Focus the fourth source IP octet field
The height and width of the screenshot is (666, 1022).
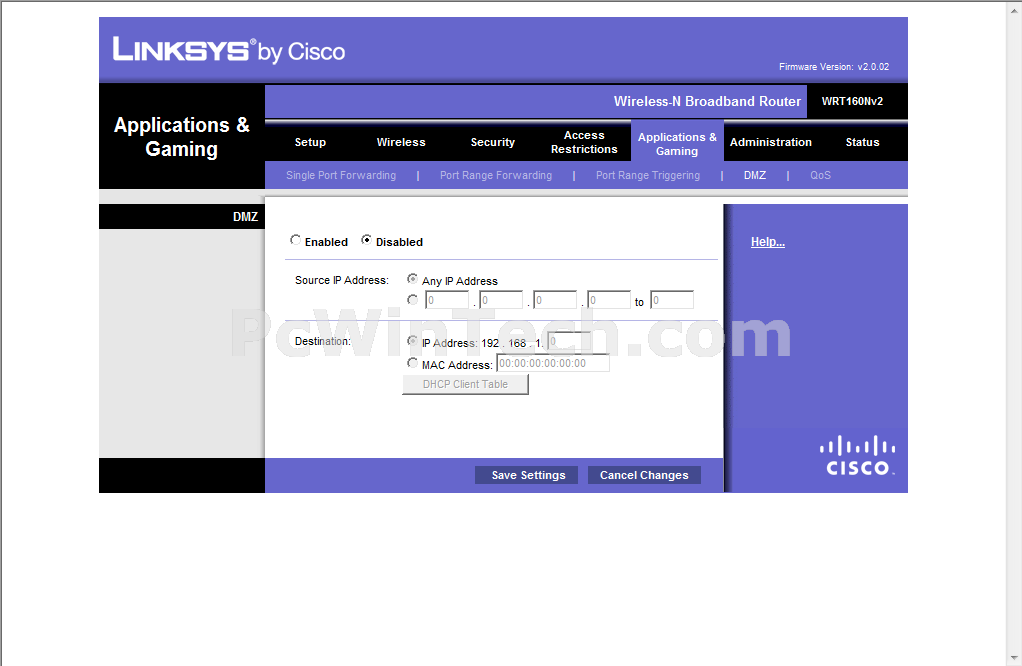pyautogui.click(x=609, y=300)
